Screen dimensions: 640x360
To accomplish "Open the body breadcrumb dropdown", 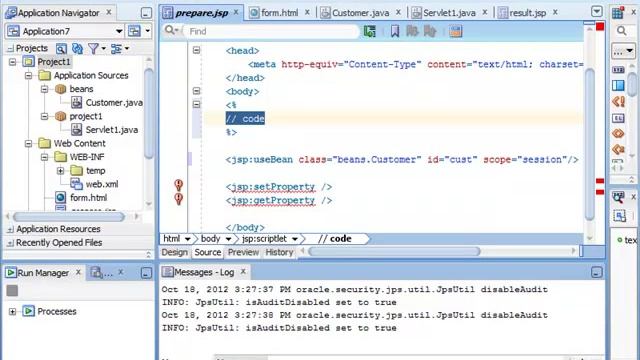I will coord(229,239).
